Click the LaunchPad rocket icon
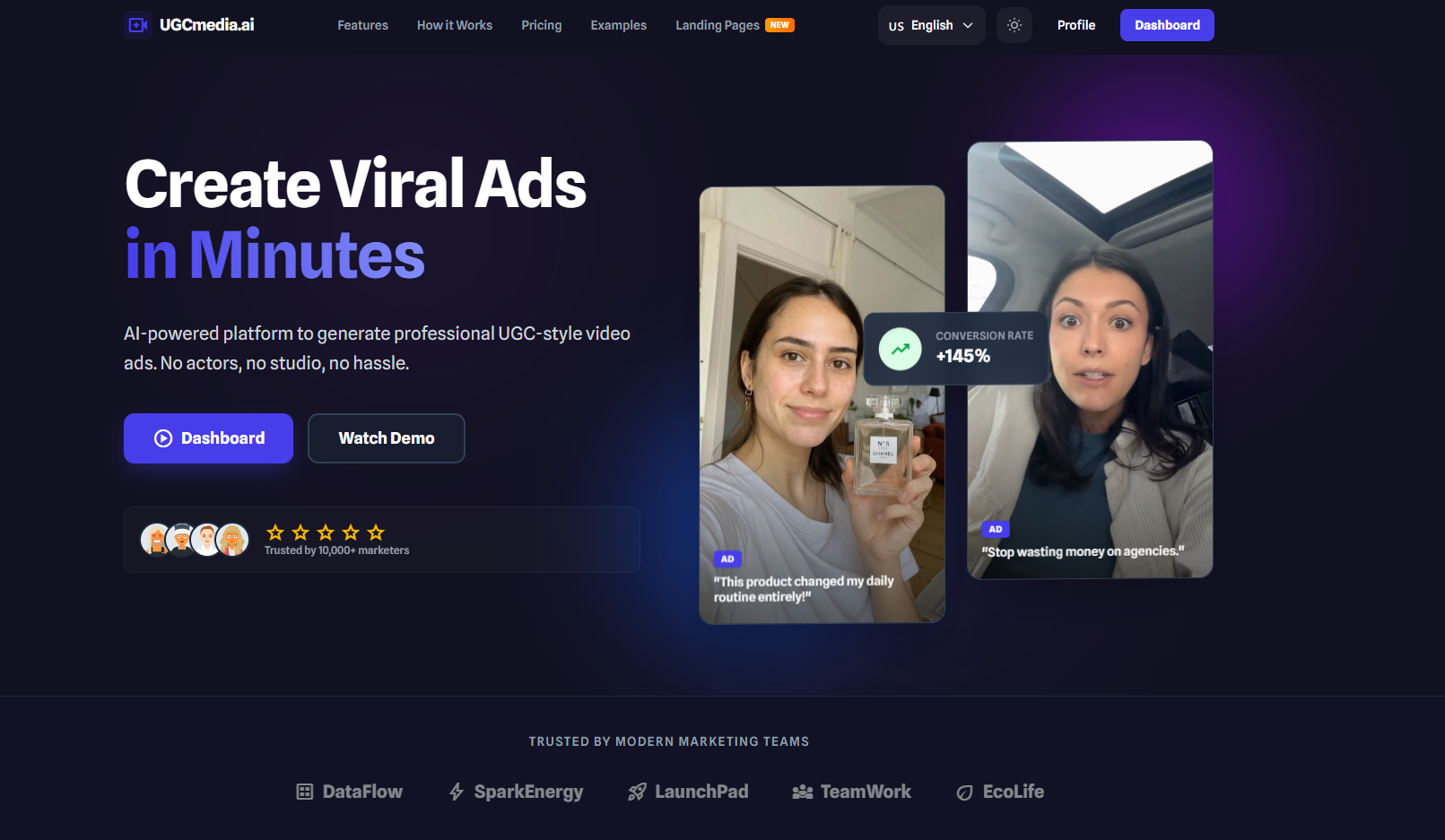This screenshot has height=840, width=1445. pyautogui.click(x=637, y=791)
